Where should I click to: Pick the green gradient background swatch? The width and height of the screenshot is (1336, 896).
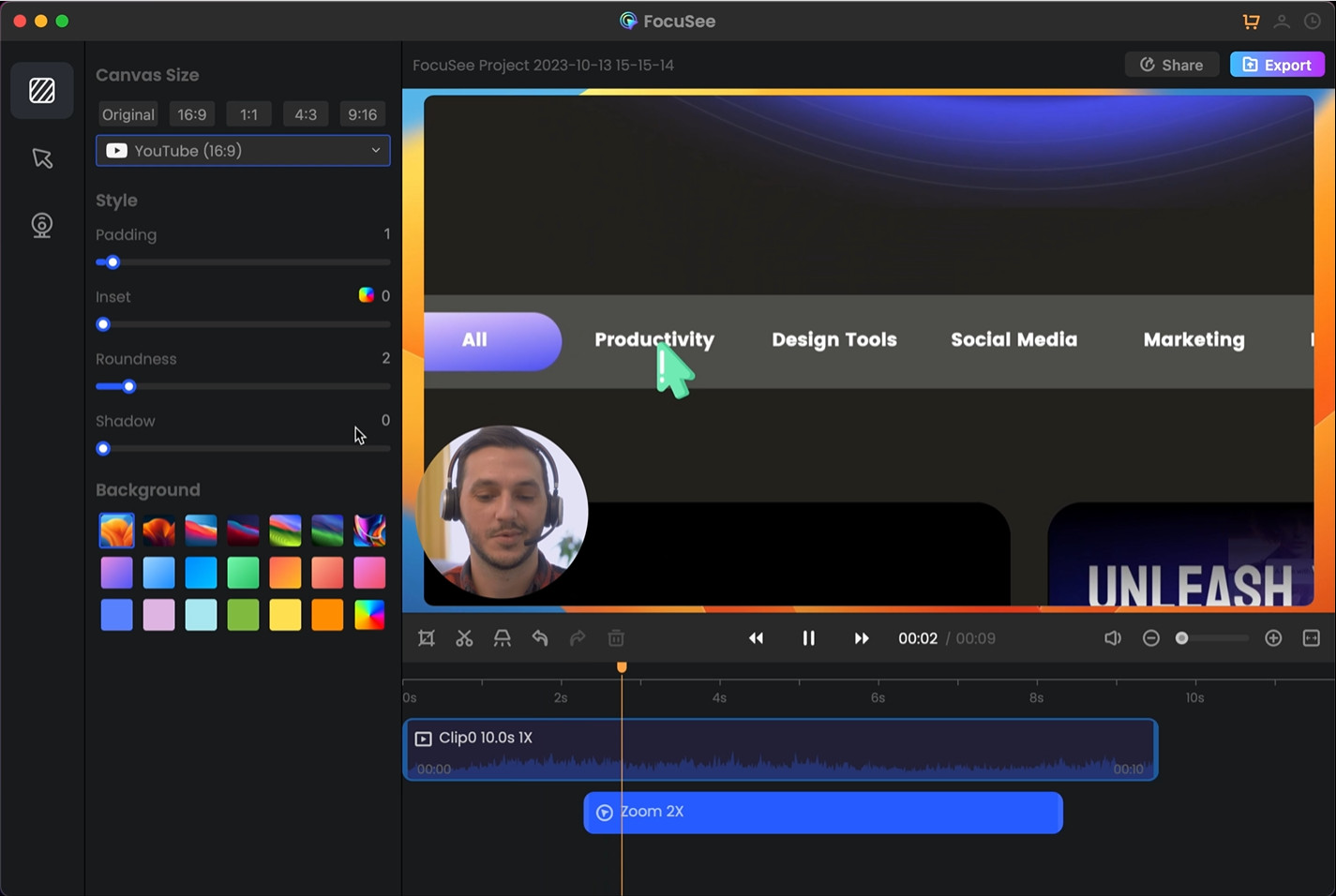[x=243, y=573]
